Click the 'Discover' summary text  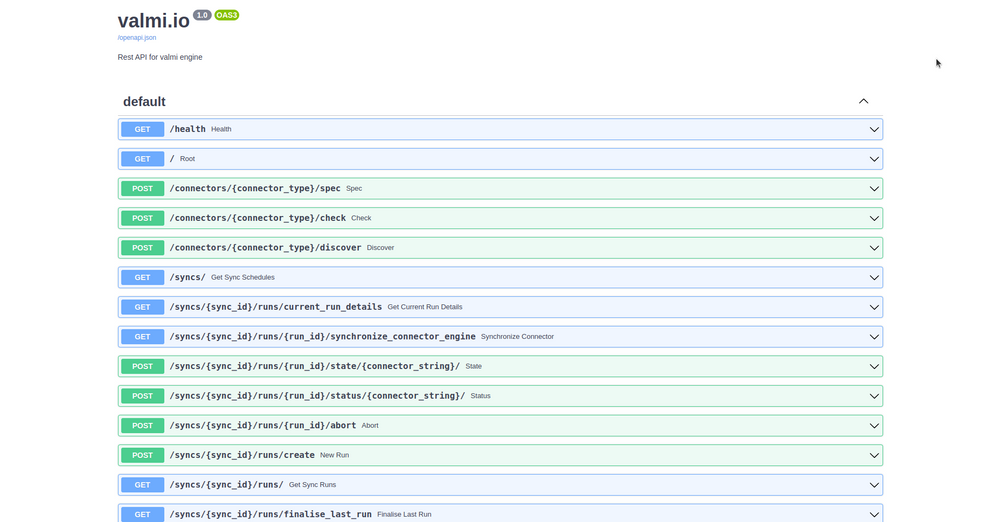(x=380, y=248)
